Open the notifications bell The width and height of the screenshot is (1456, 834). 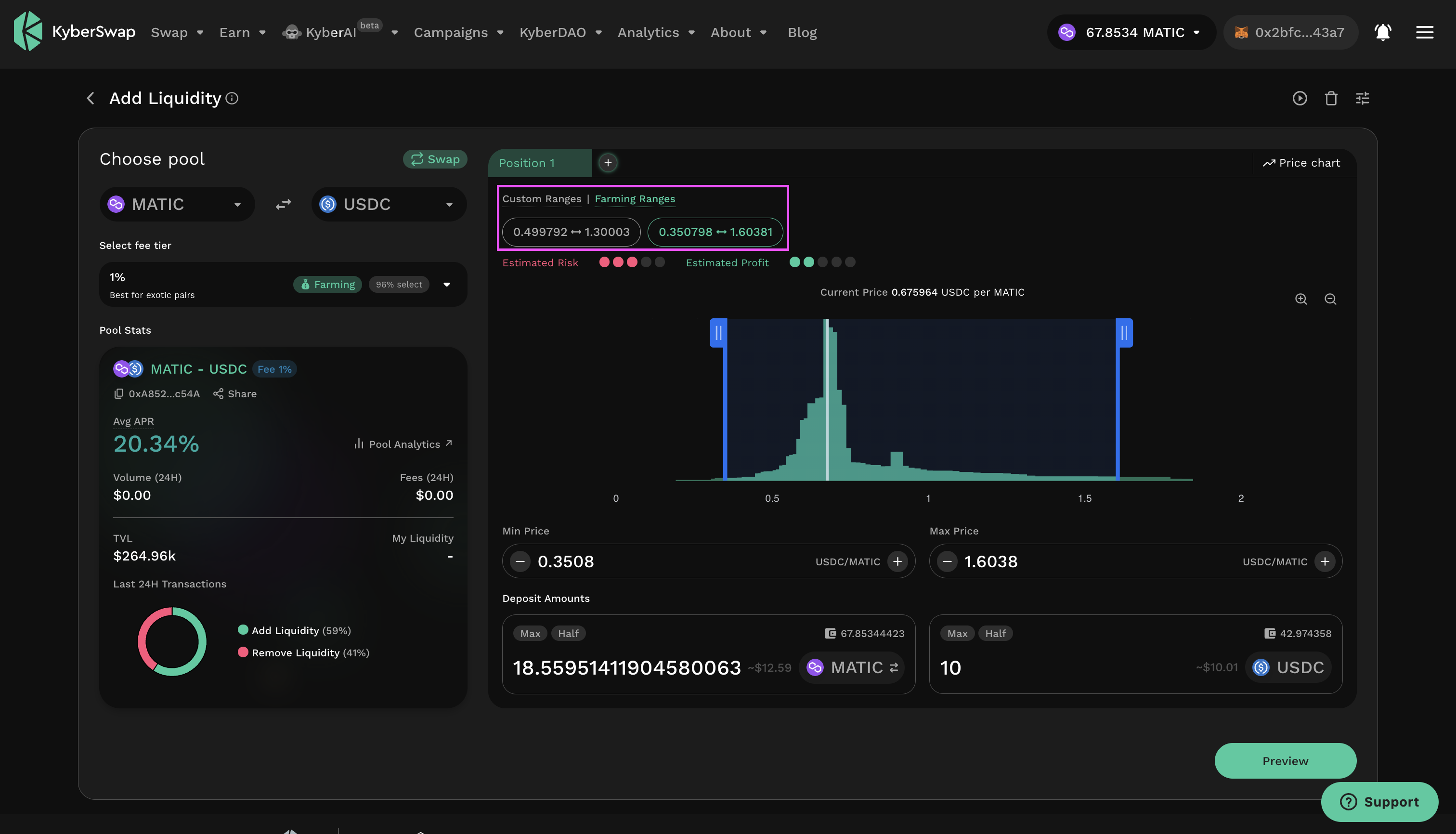pyautogui.click(x=1383, y=32)
